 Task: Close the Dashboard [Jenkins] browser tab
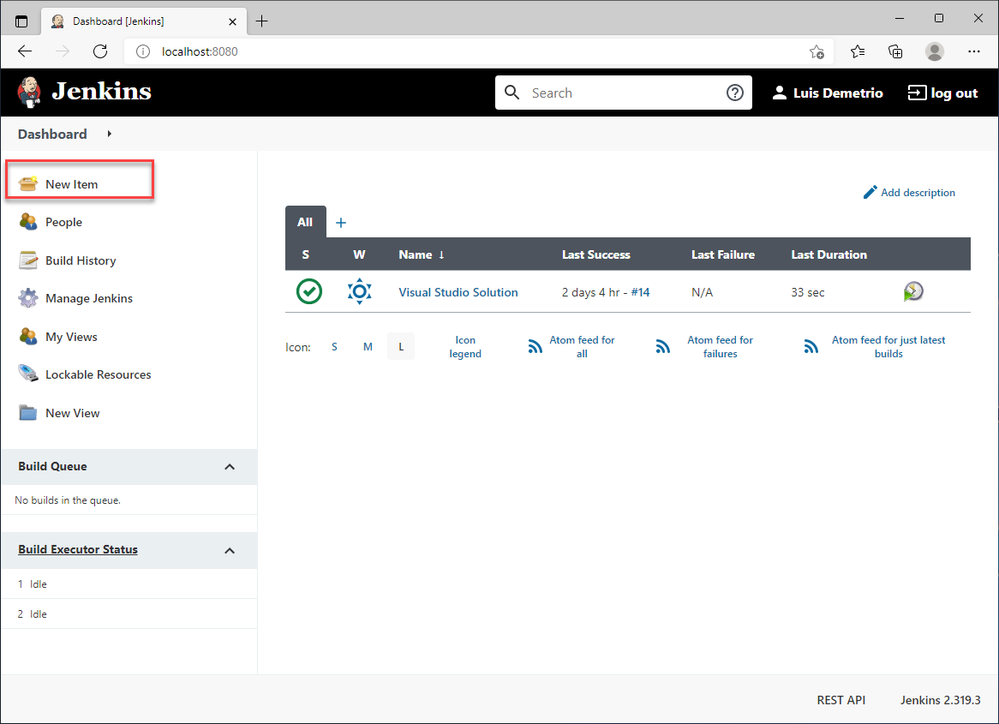point(233,22)
